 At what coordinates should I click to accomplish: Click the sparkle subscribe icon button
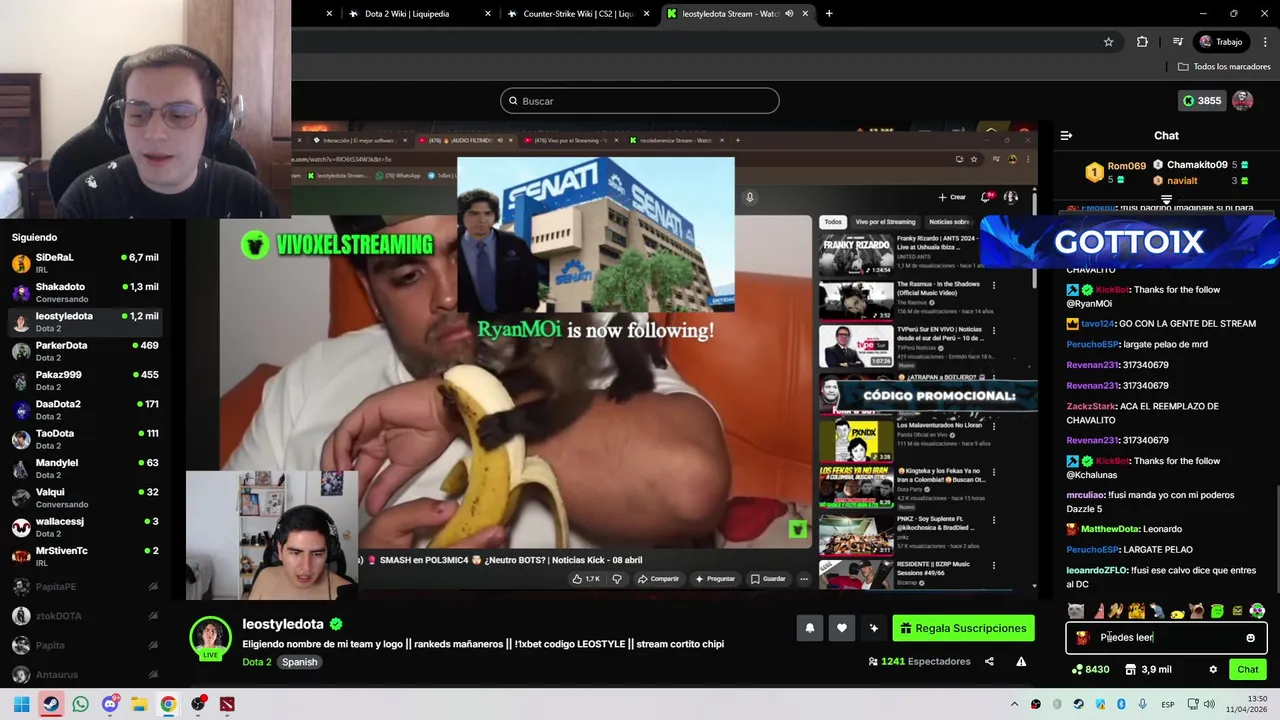874,628
